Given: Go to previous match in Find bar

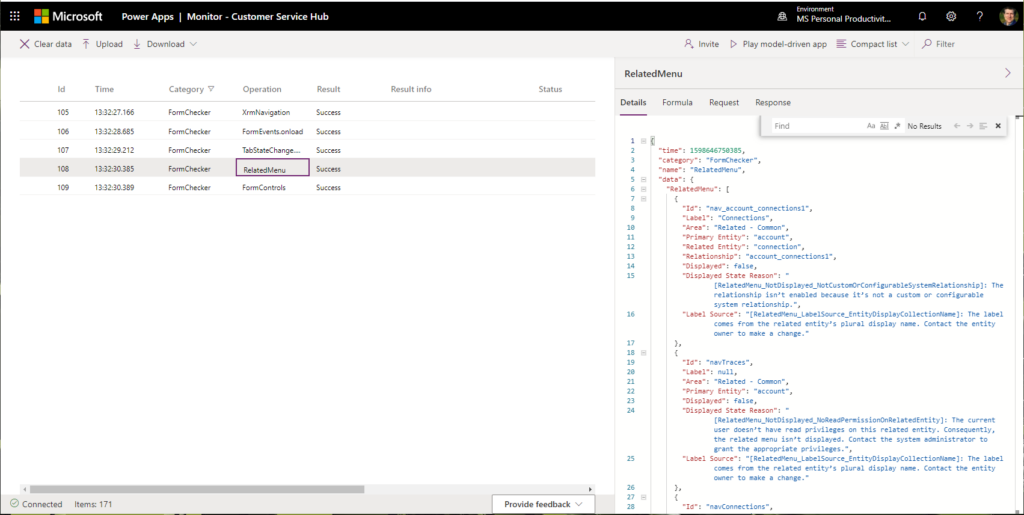Looking at the screenshot, I should pyautogui.click(x=957, y=126).
